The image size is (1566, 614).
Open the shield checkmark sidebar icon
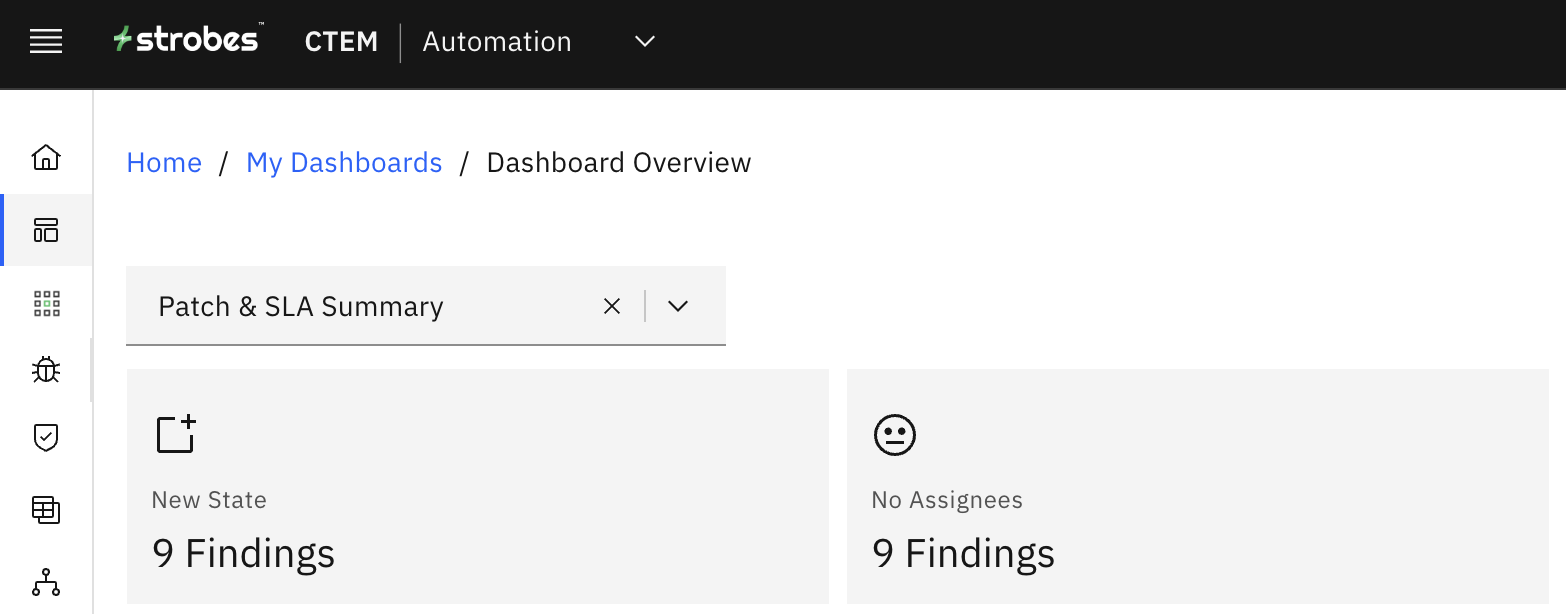coord(46,437)
